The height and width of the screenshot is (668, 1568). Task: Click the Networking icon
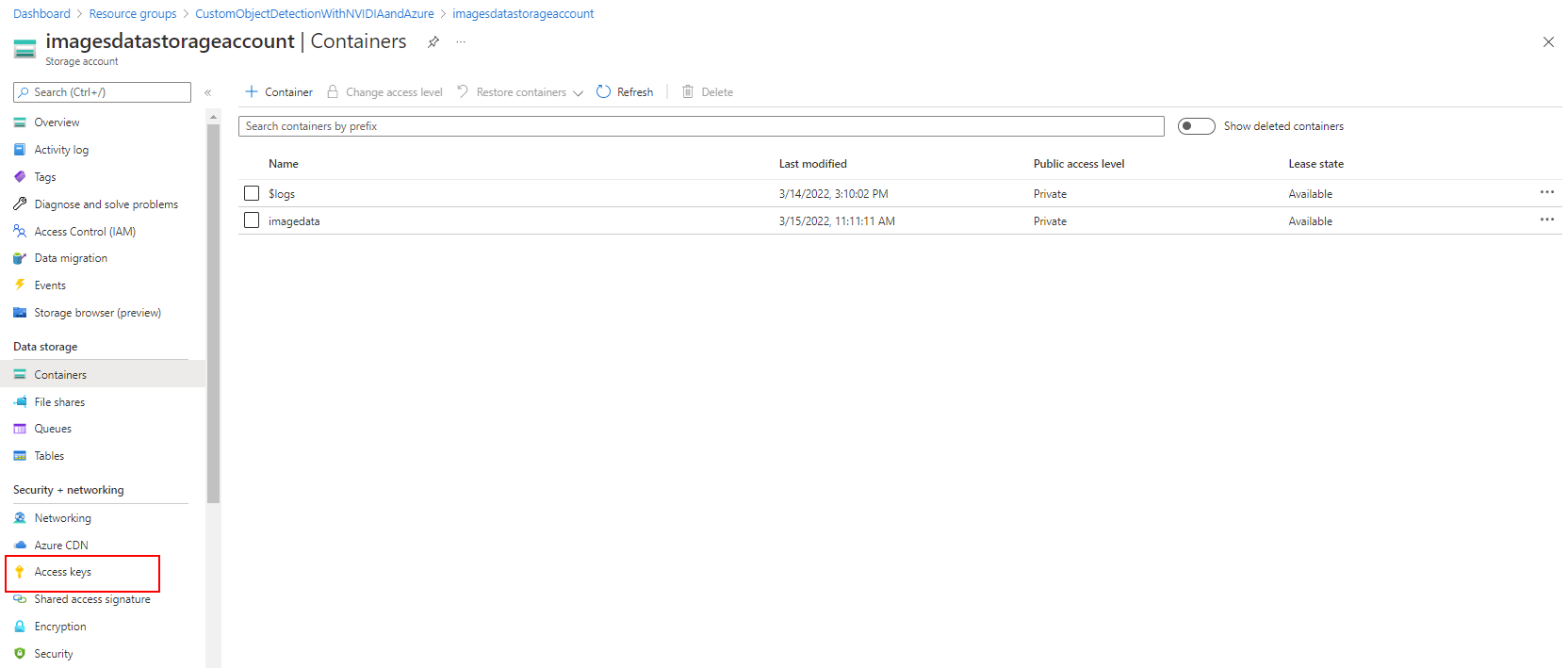click(x=20, y=518)
